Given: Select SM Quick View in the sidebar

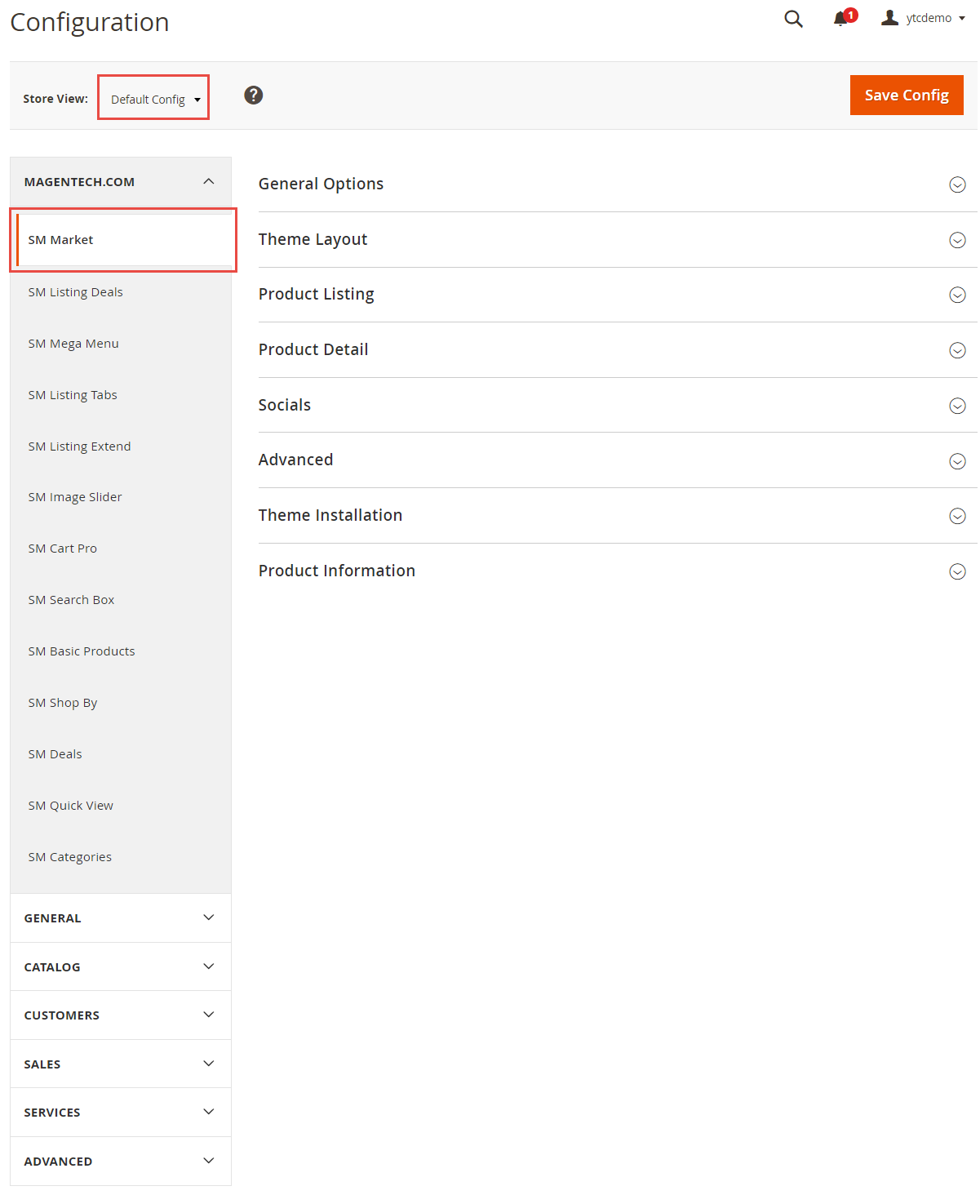Looking at the screenshot, I should (71, 806).
